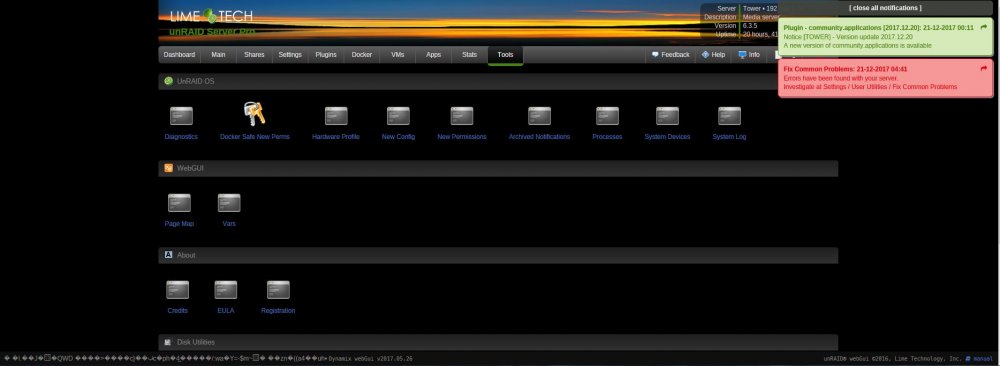The width and height of the screenshot is (1000, 366).
Task: Open the System Log tool icon
Action: (729, 116)
